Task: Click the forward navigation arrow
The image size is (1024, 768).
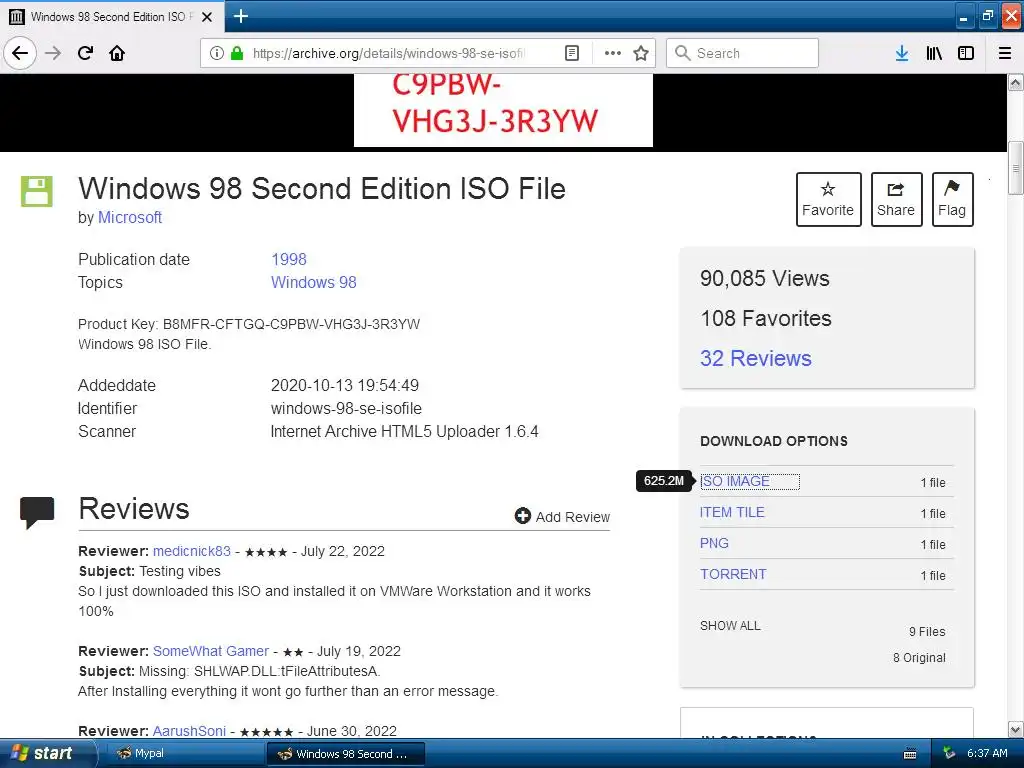Action: click(x=53, y=53)
